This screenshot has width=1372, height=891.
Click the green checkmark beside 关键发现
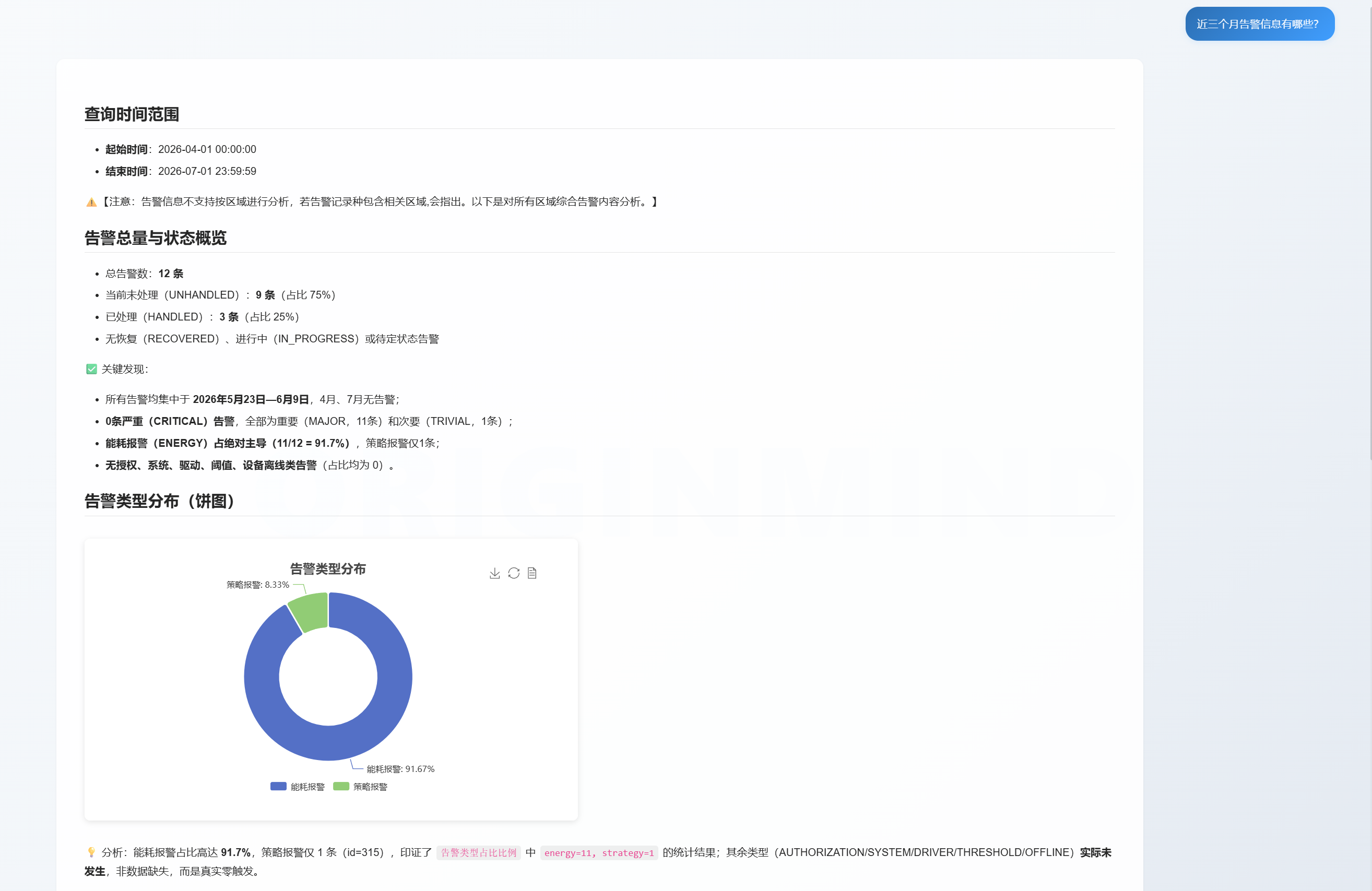pyautogui.click(x=91, y=369)
